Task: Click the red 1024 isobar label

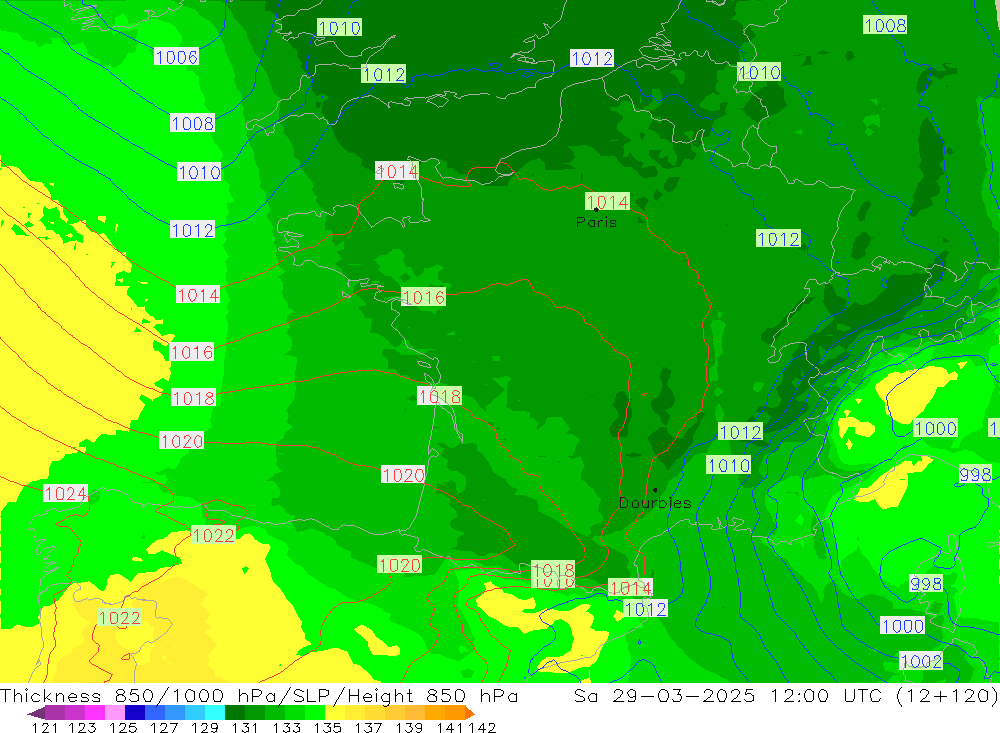Action: (66, 493)
